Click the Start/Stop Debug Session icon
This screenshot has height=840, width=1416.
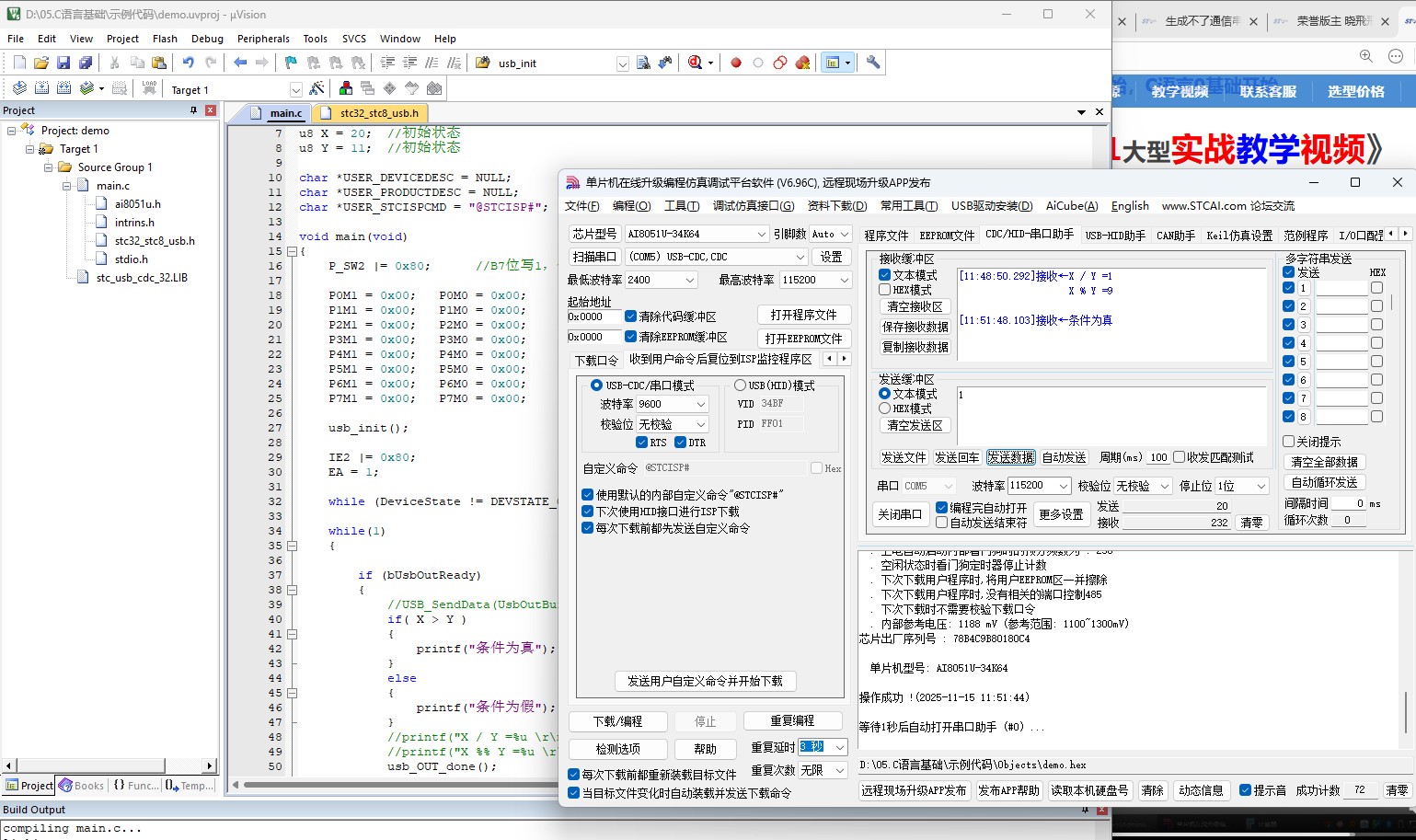click(x=693, y=62)
